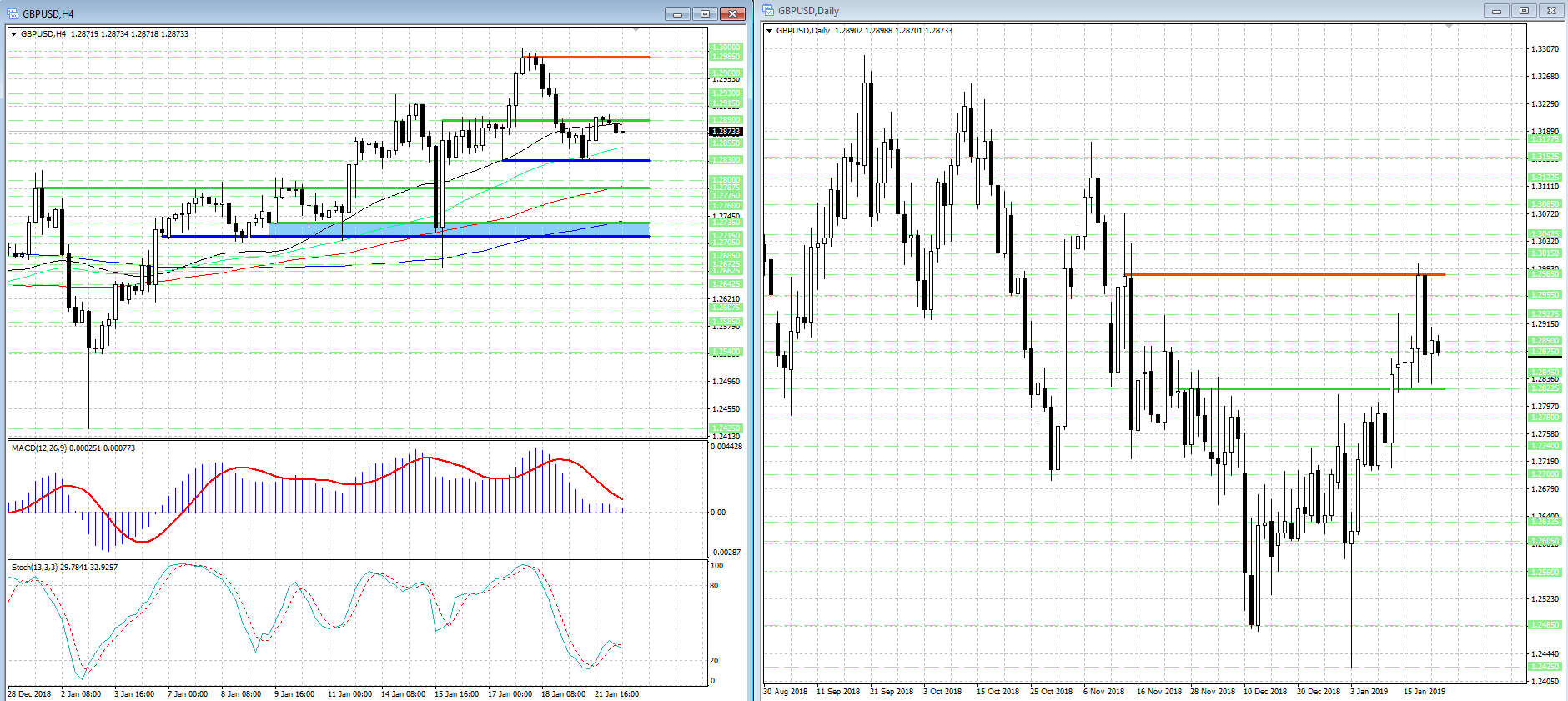Click the 1.24850 level label in Daily
1568x701 pixels.
point(1545,625)
